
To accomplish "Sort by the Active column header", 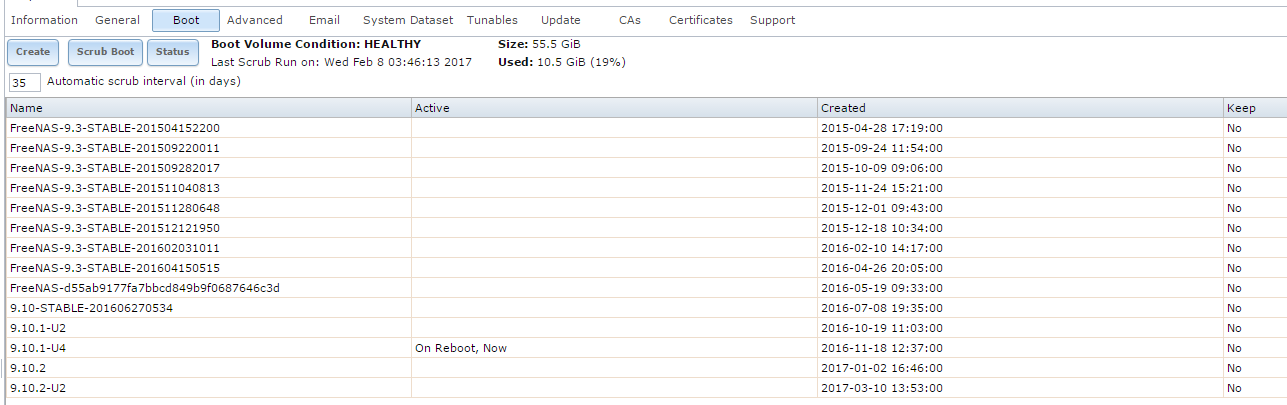I will tap(615, 108).
